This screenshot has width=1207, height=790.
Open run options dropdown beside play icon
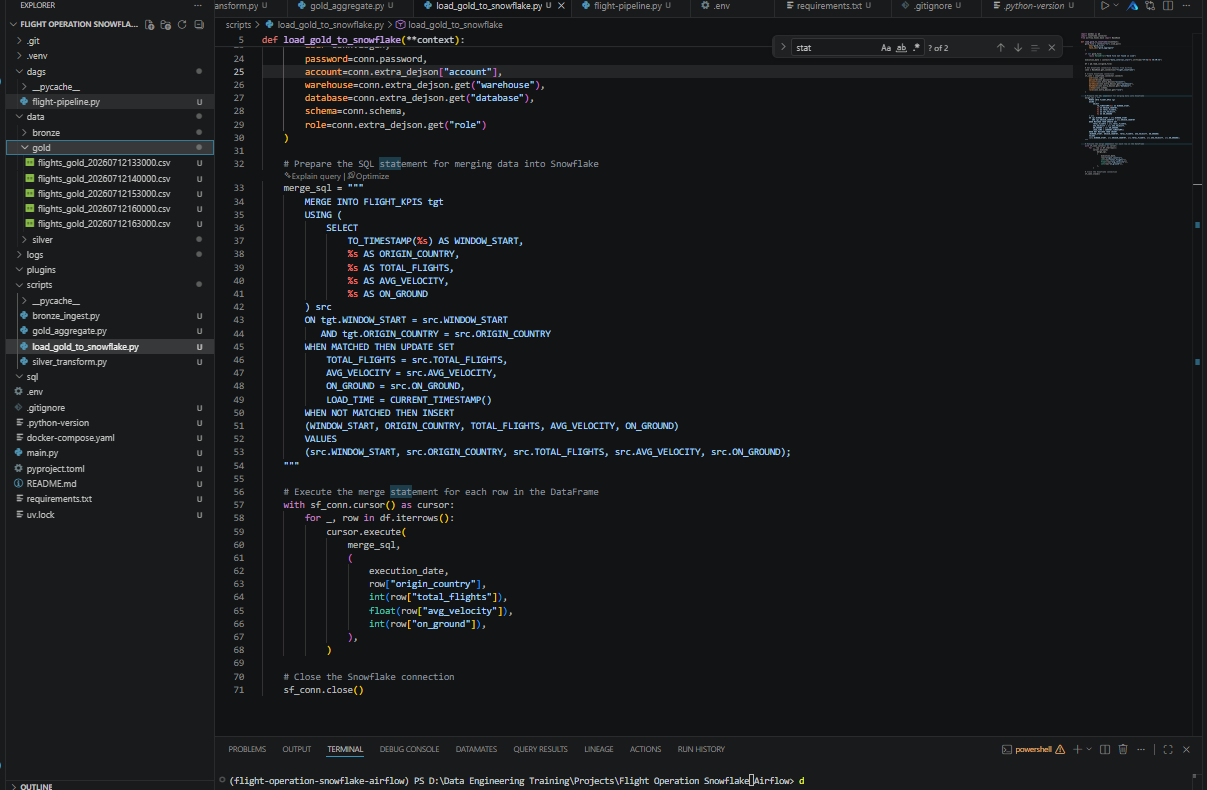[1117, 6]
